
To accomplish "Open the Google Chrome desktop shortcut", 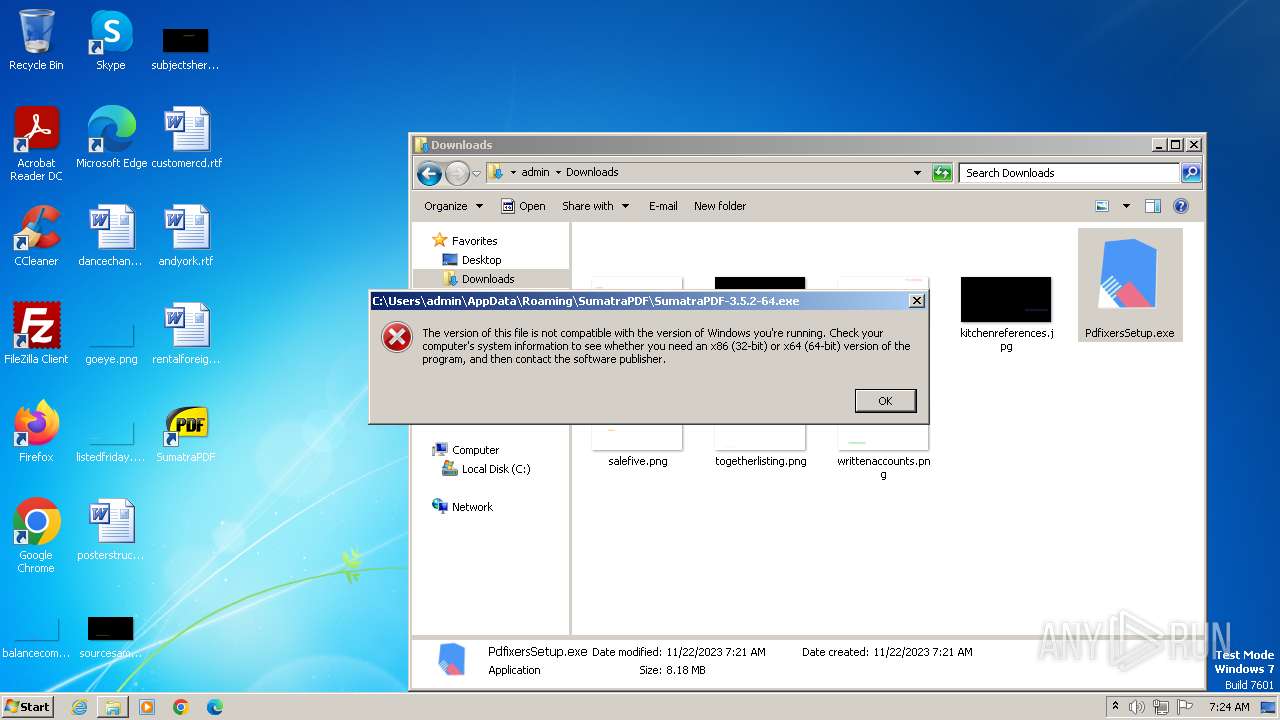I will [x=36, y=536].
